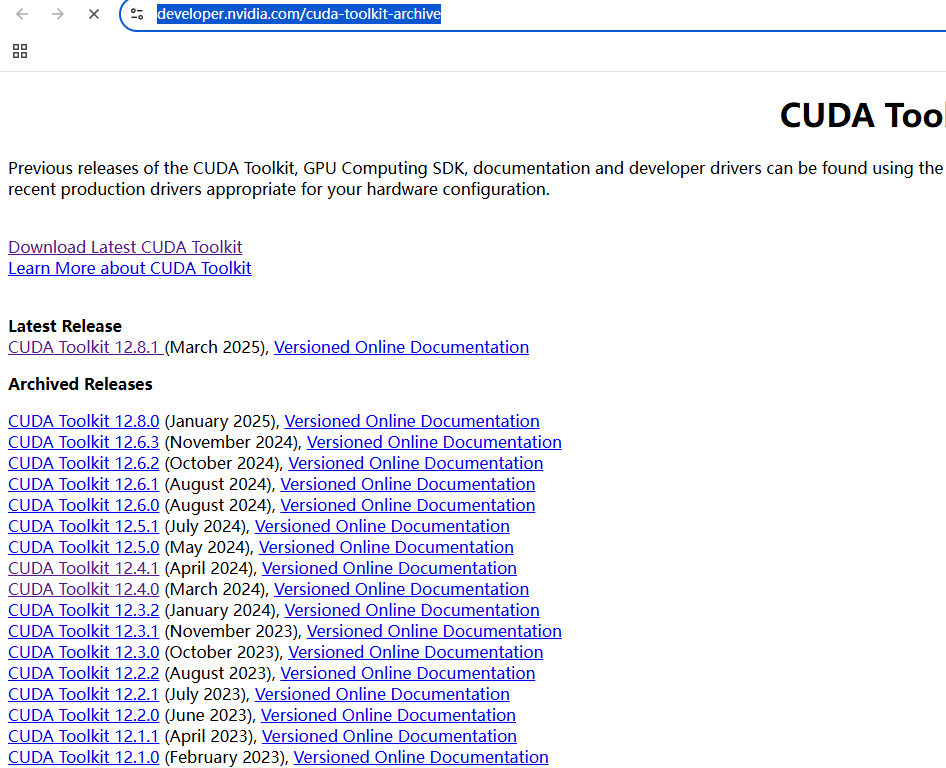Open Versioned Online Documentation for 12.2.0
The image size is (946, 768).
point(388,716)
